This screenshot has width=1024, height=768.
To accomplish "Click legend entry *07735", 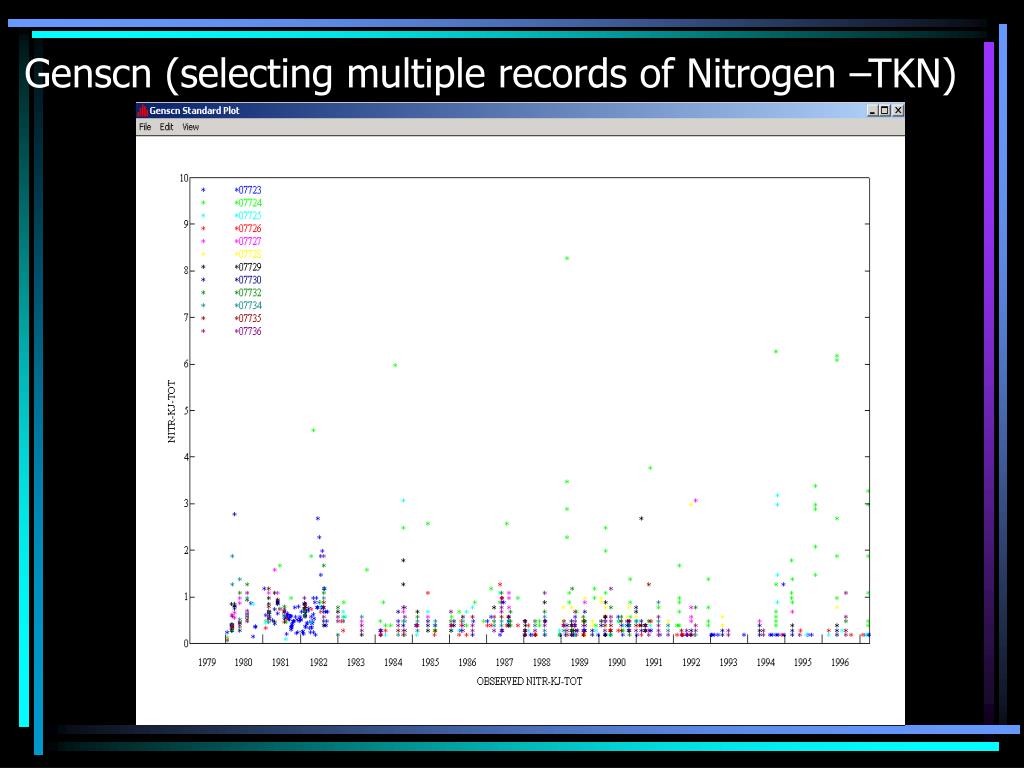I will point(248,319).
